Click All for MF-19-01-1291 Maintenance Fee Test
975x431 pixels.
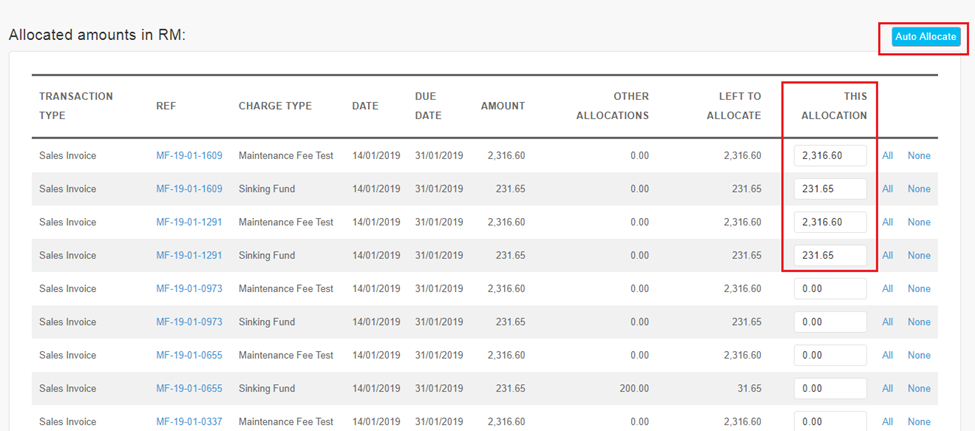click(x=887, y=222)
